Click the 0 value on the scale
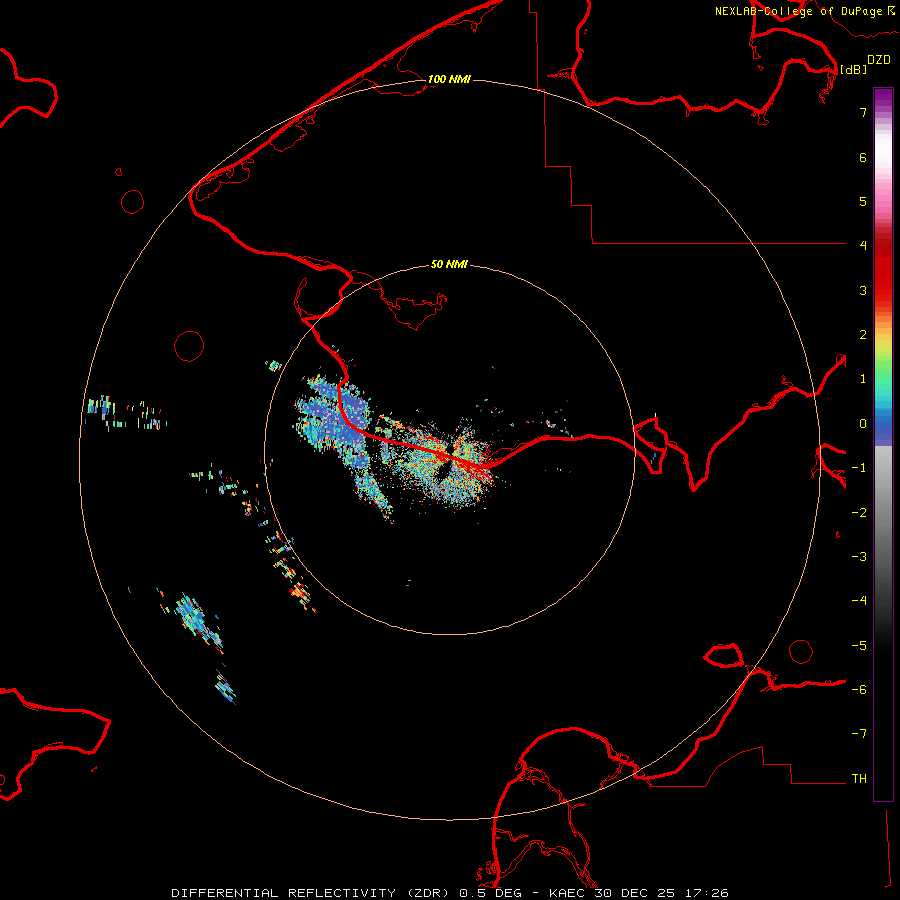900x900 pixels. (863, 424)
